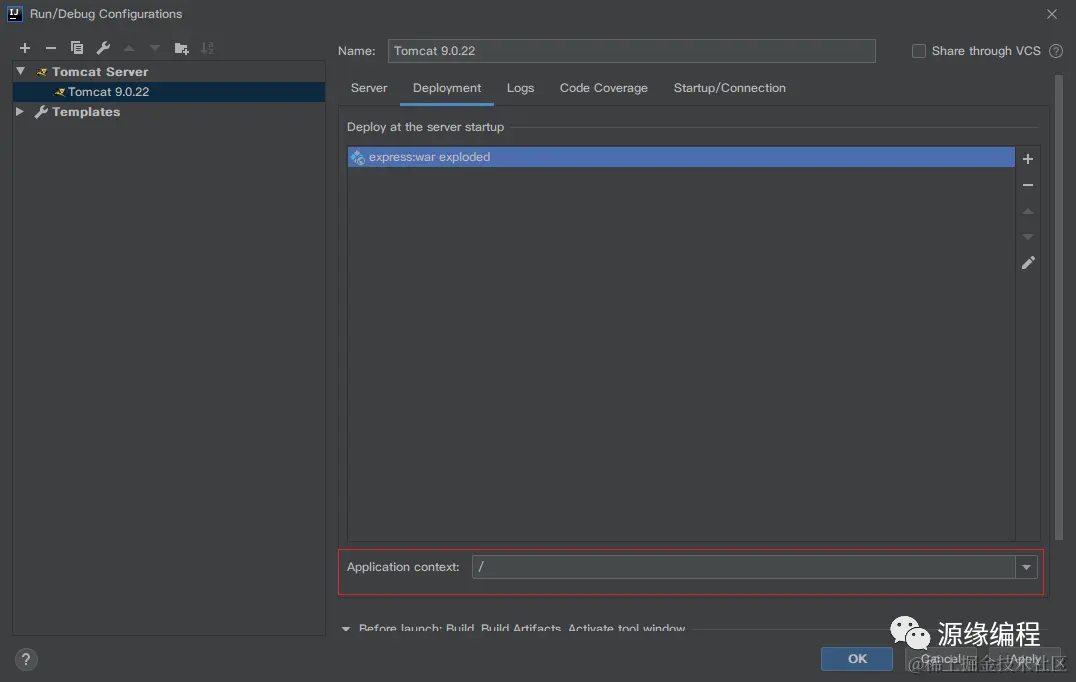
Task: Confirm with the OK button
Action: coord(857,659)
